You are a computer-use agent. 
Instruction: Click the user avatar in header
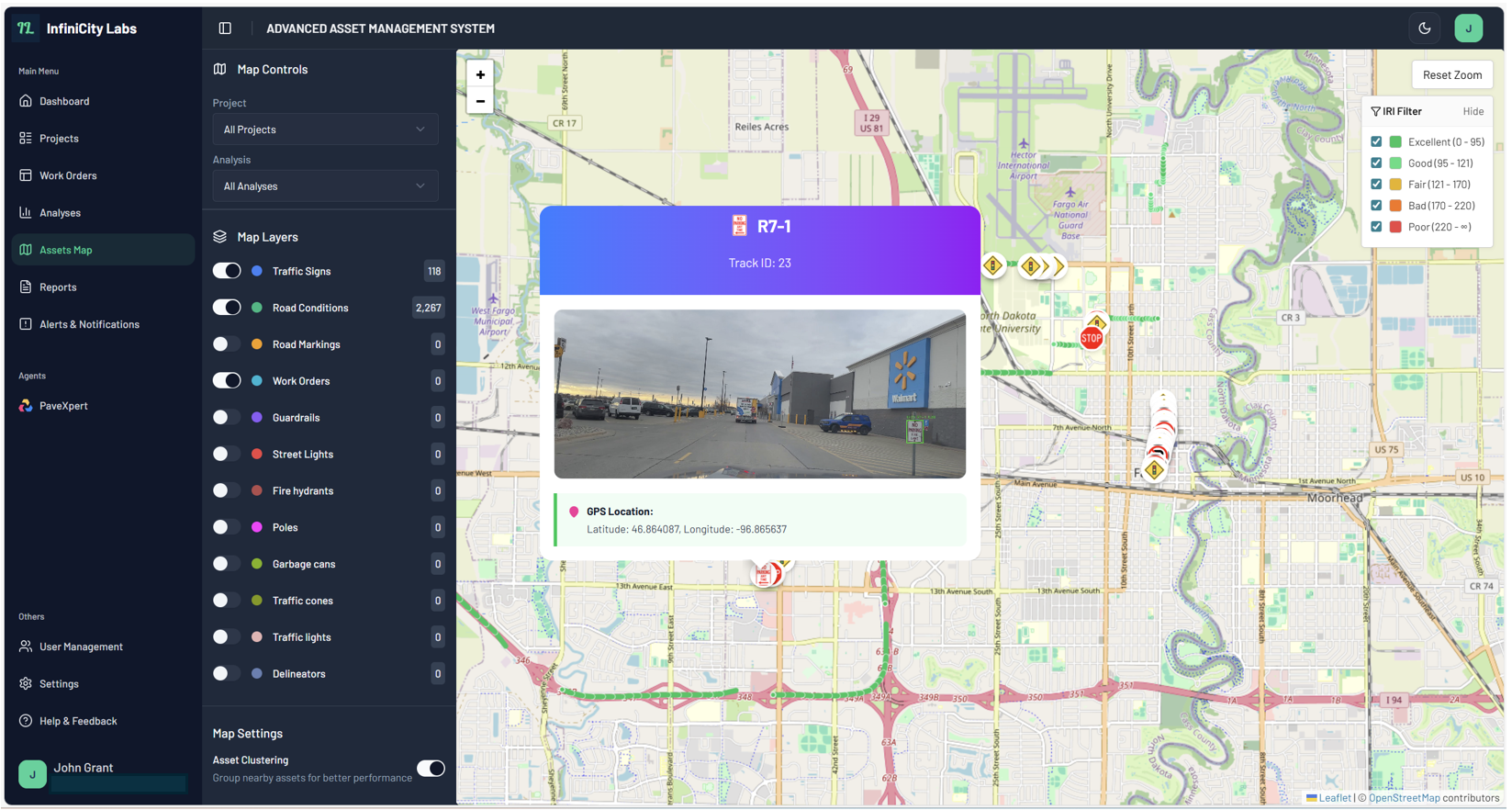pos(1468,28)
